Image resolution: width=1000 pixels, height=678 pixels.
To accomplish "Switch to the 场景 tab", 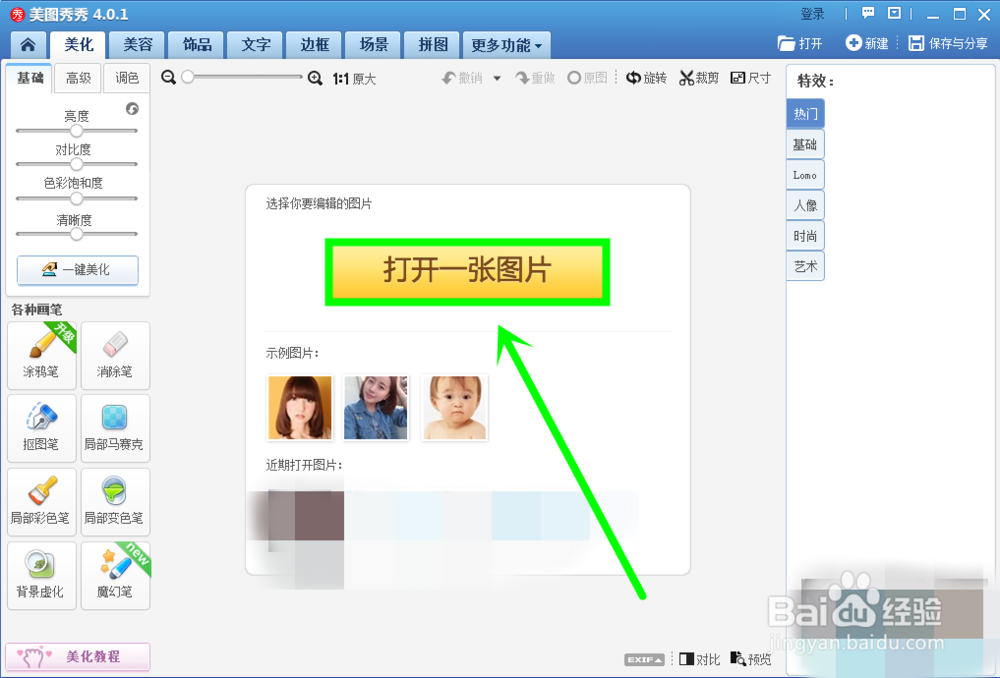I will pos(374,45).
